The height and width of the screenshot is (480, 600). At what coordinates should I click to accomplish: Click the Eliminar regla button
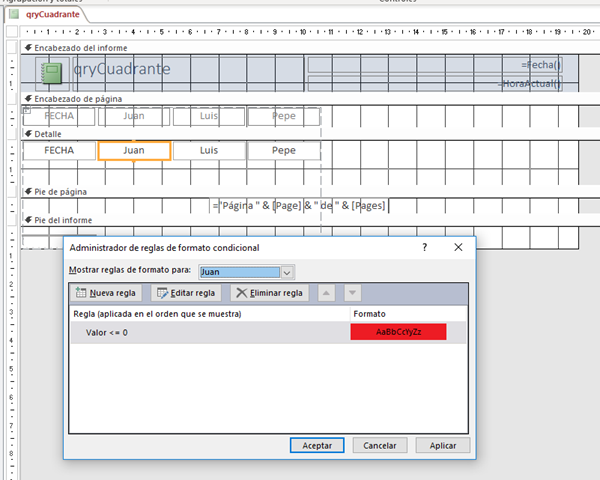(269, 293)
